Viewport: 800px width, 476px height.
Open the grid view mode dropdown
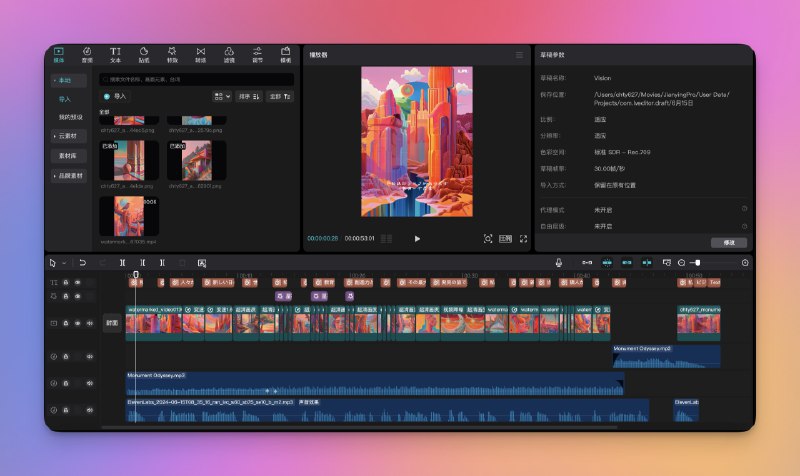coord(222,96)
